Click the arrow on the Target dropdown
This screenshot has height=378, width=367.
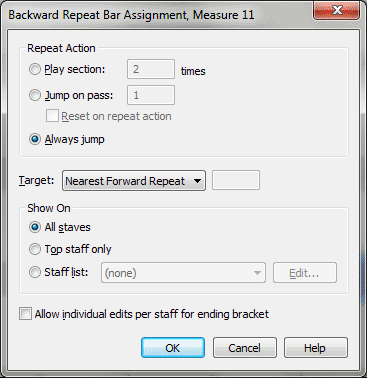[197, 181]
